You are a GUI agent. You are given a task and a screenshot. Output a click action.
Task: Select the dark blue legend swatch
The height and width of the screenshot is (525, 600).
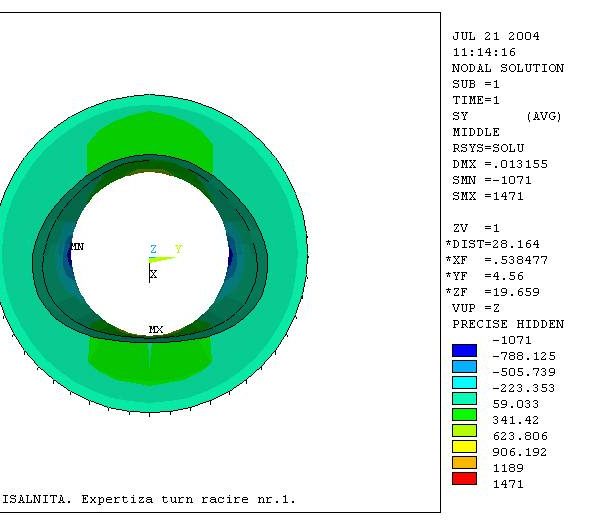tap(464, 350)
